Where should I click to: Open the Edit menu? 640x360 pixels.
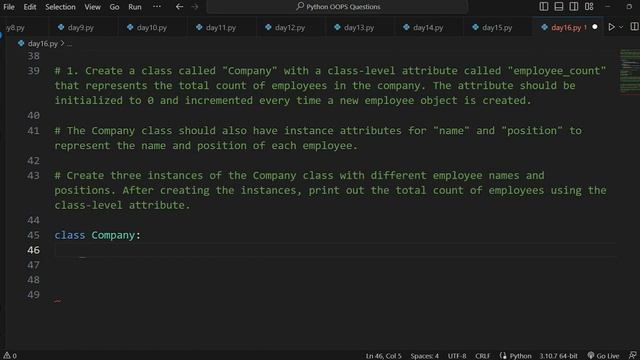(30, 7)
